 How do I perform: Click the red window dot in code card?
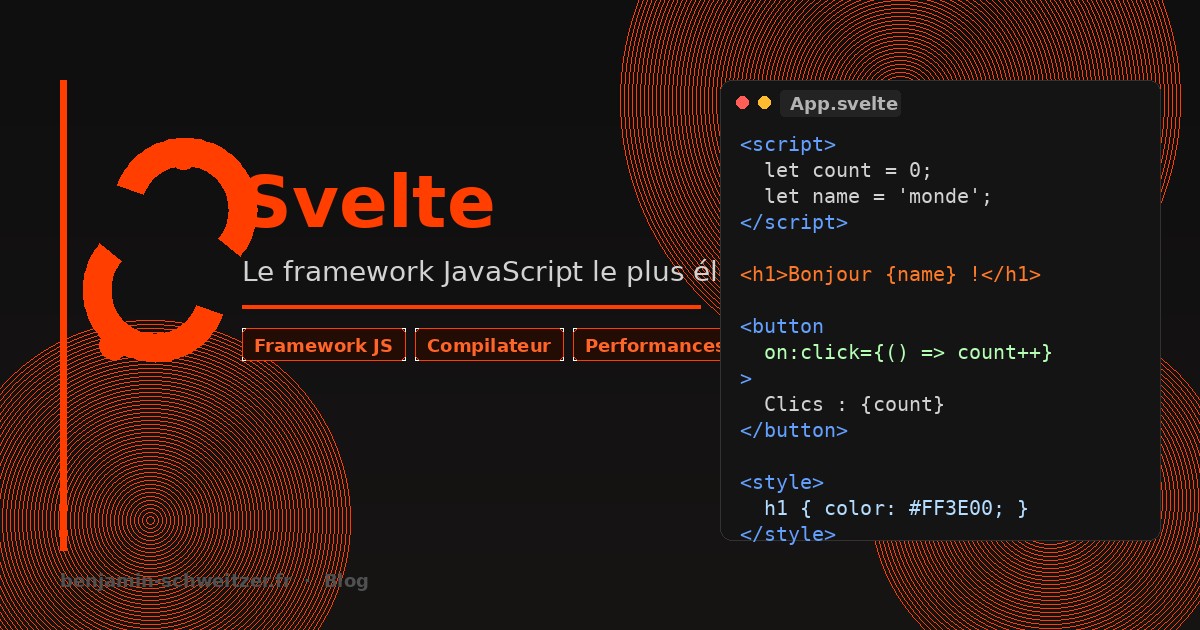click(742, 103)
